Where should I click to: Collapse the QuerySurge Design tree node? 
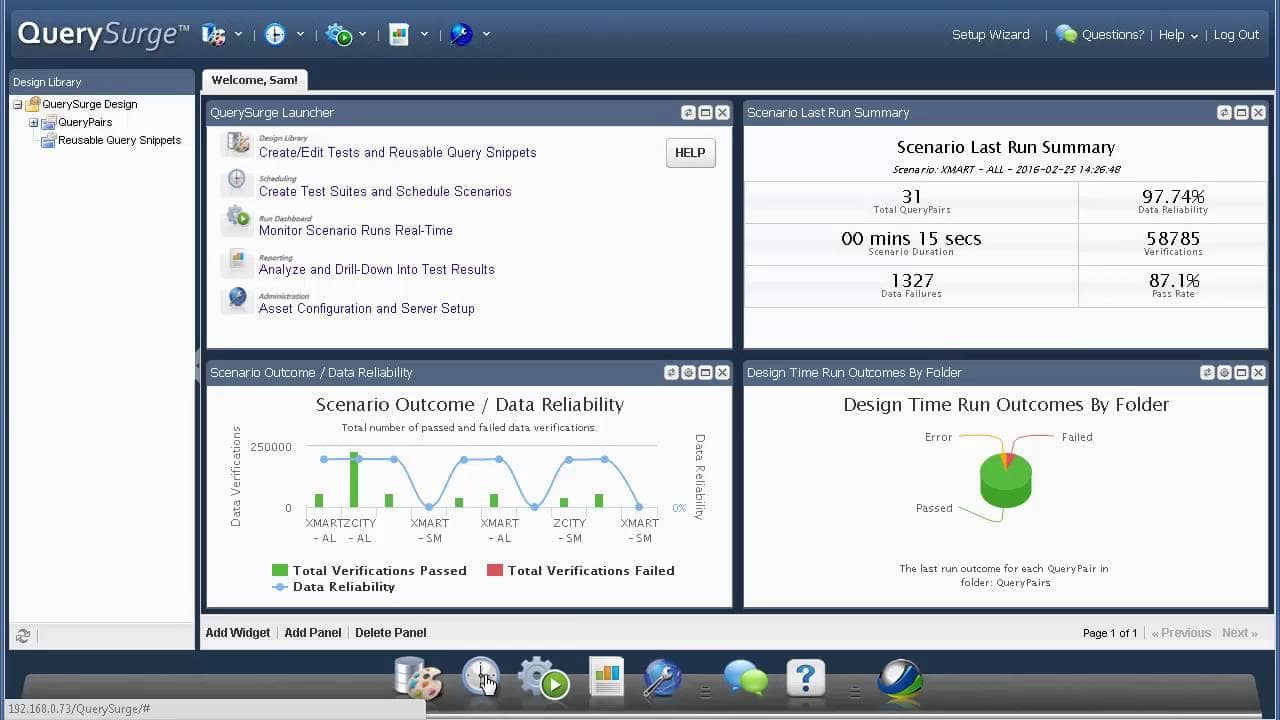(17, 105)
